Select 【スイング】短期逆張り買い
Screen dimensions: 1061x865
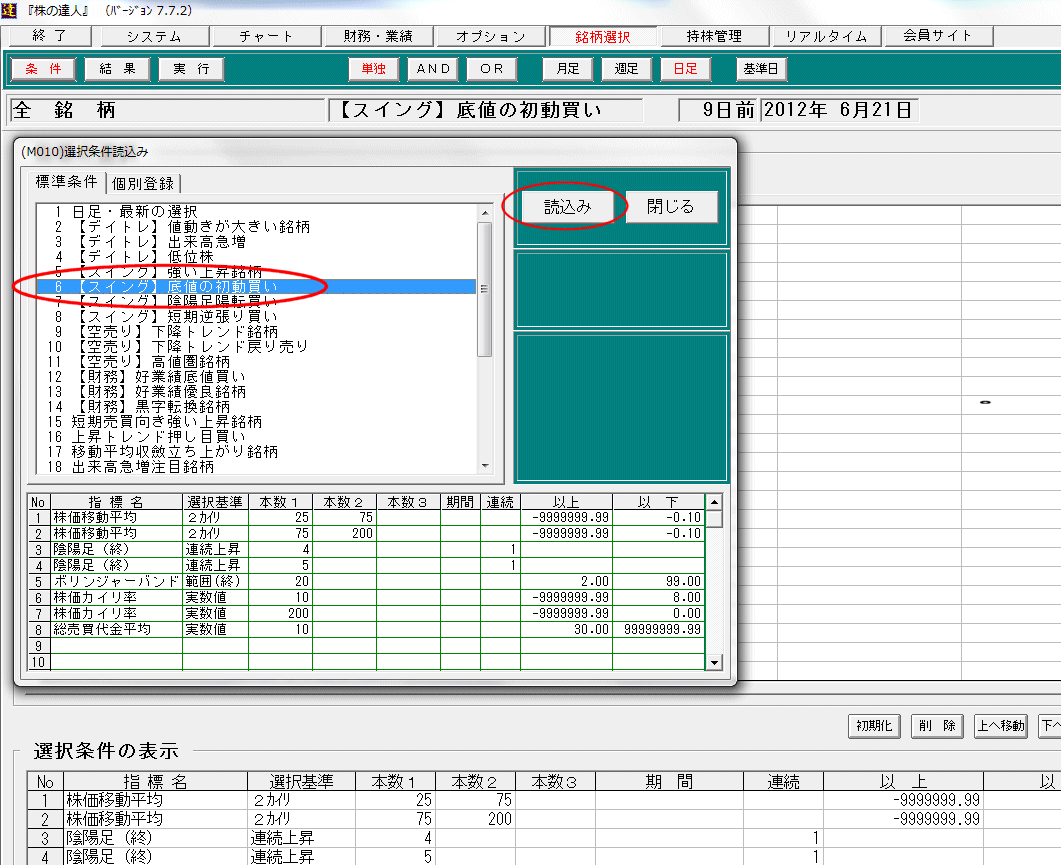point(256,316)
